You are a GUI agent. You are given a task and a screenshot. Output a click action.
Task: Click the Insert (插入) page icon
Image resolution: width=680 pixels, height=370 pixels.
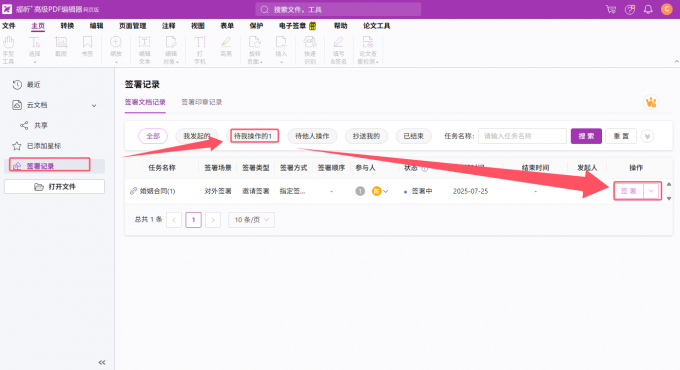click(x=281, y=43)
